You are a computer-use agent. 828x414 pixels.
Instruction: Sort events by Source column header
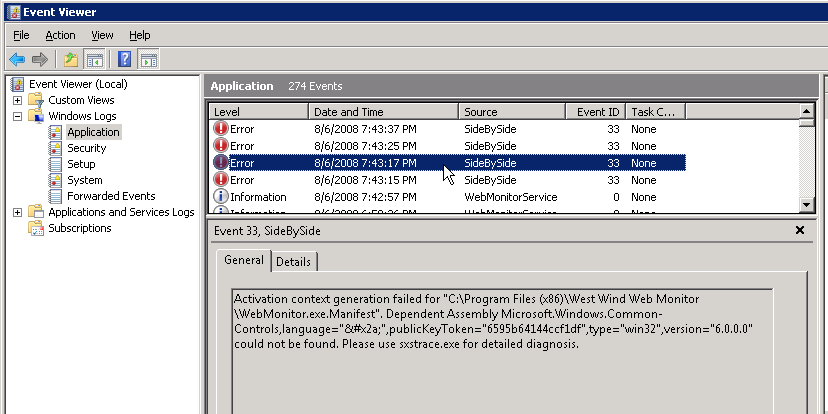click(511, 112)
